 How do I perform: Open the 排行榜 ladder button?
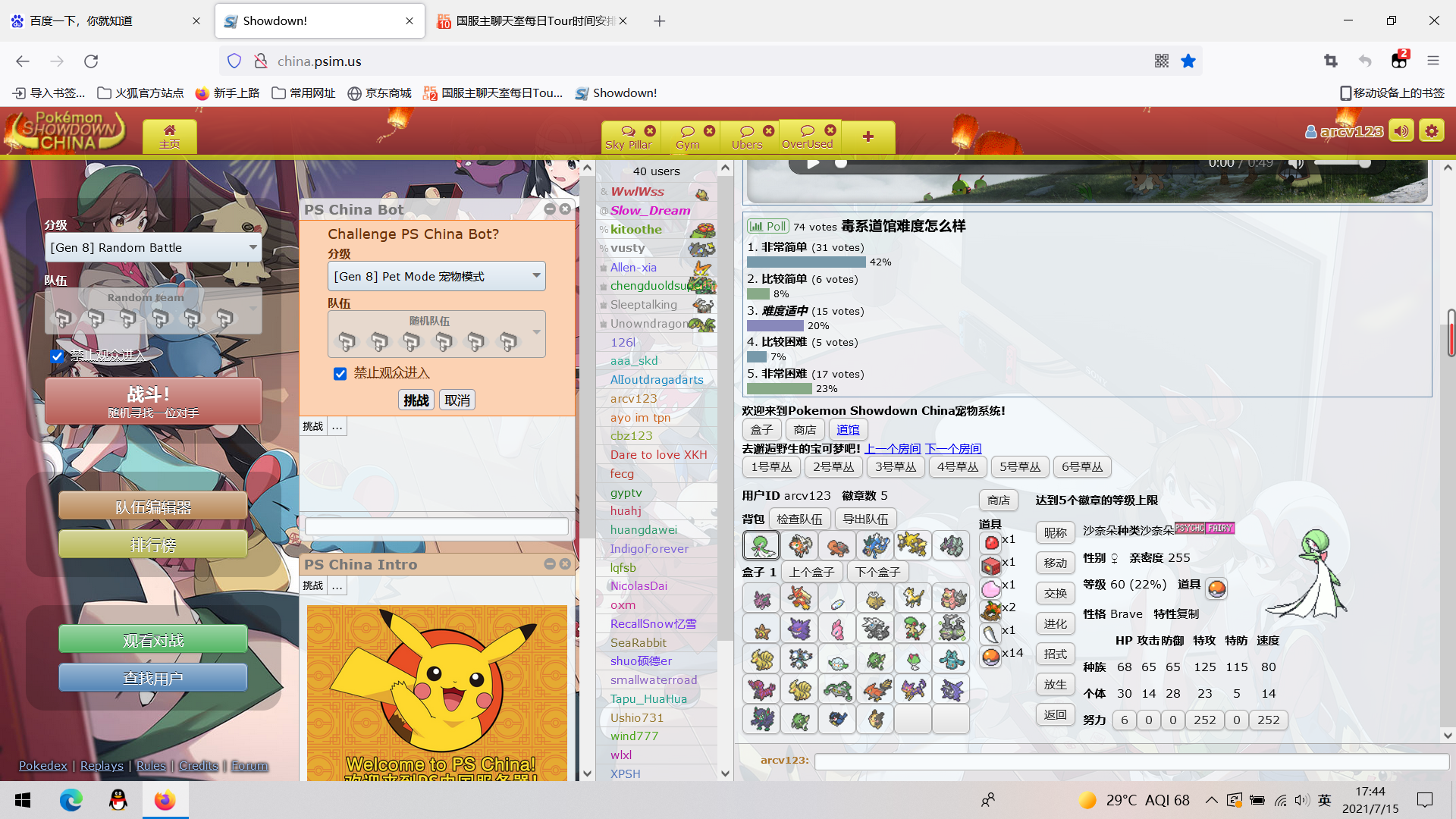coord(153,544)
